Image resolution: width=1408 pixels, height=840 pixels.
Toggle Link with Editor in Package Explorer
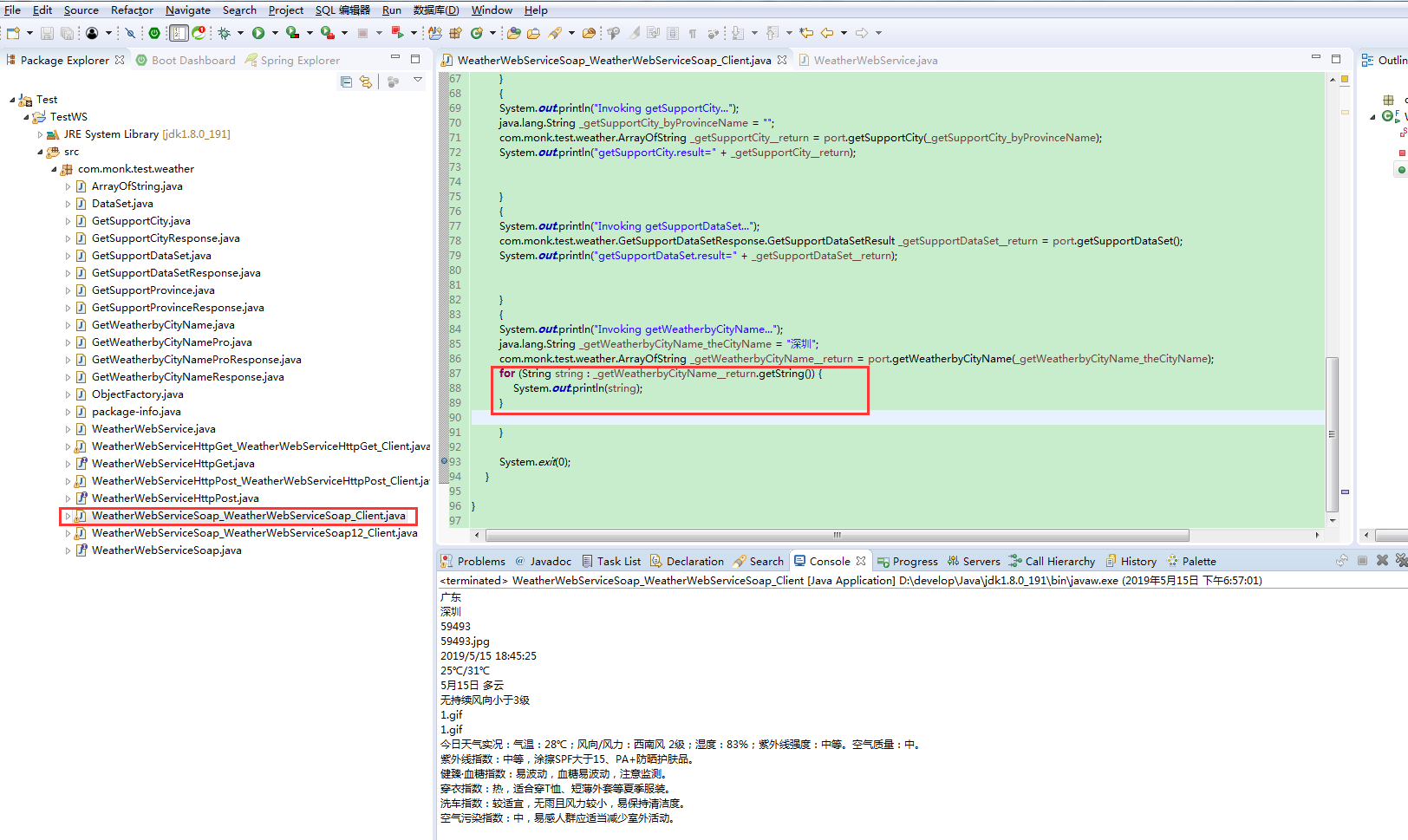click(365, 81)
